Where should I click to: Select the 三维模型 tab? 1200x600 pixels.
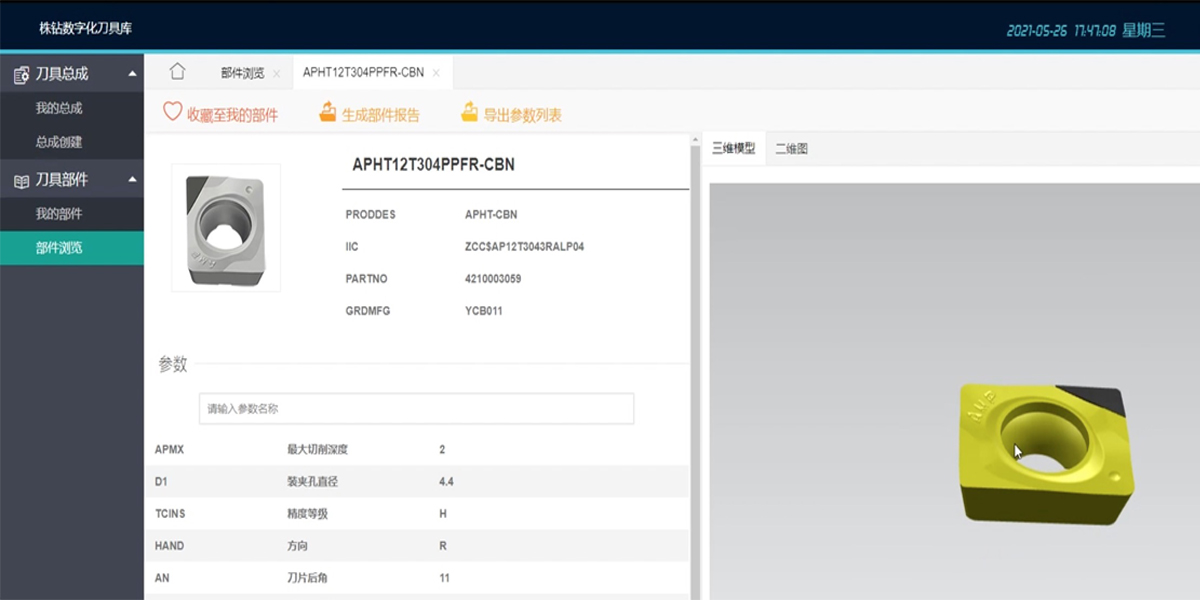click(x=733, y=149)
